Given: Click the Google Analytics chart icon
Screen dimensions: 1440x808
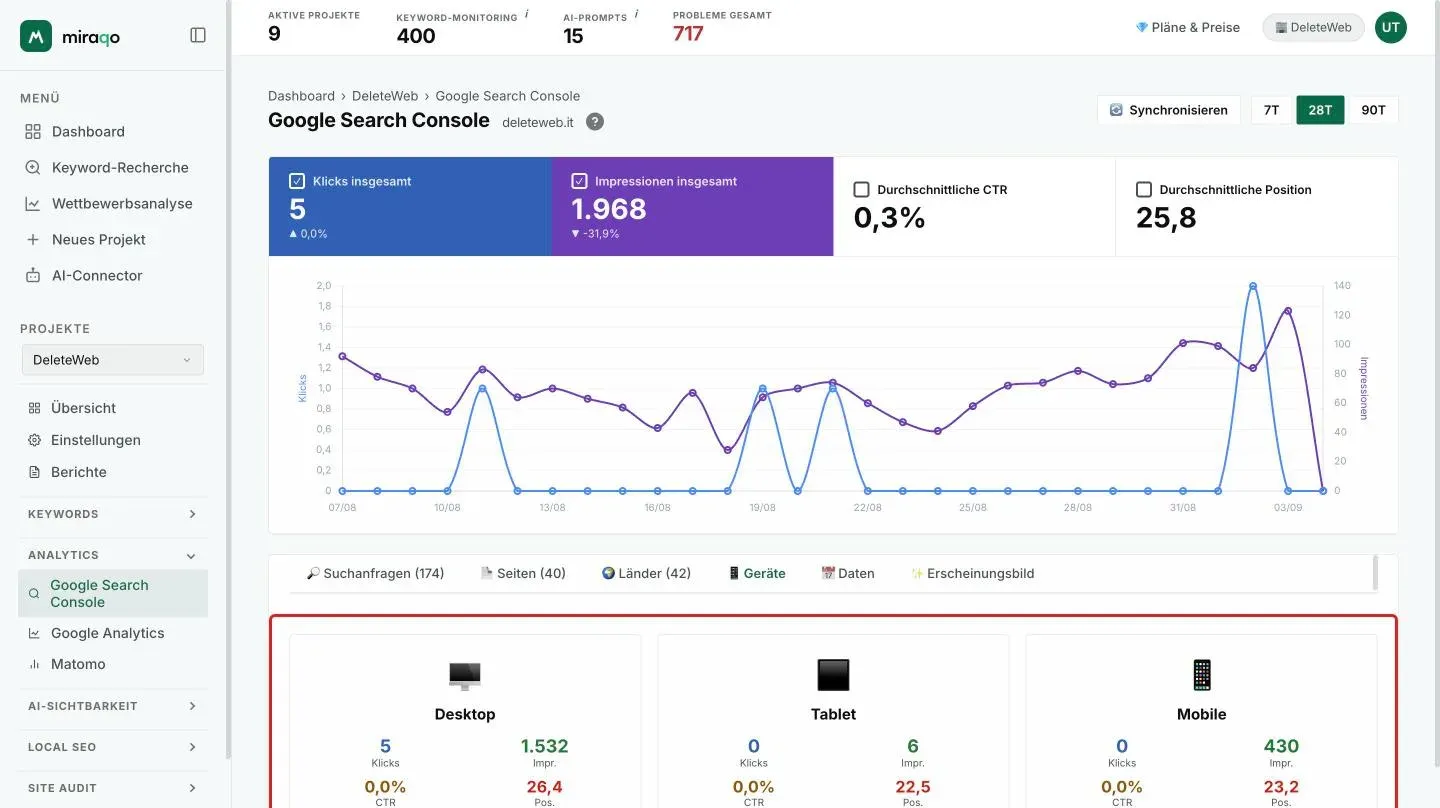Looking at the screenshot, I should (34, 633).
